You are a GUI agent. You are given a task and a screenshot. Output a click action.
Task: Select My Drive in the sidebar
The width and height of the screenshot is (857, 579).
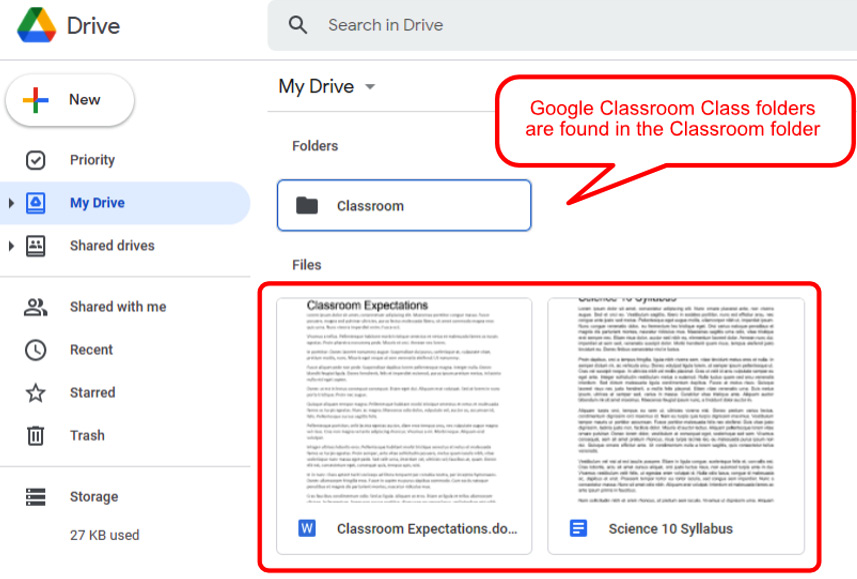(125, 203)
